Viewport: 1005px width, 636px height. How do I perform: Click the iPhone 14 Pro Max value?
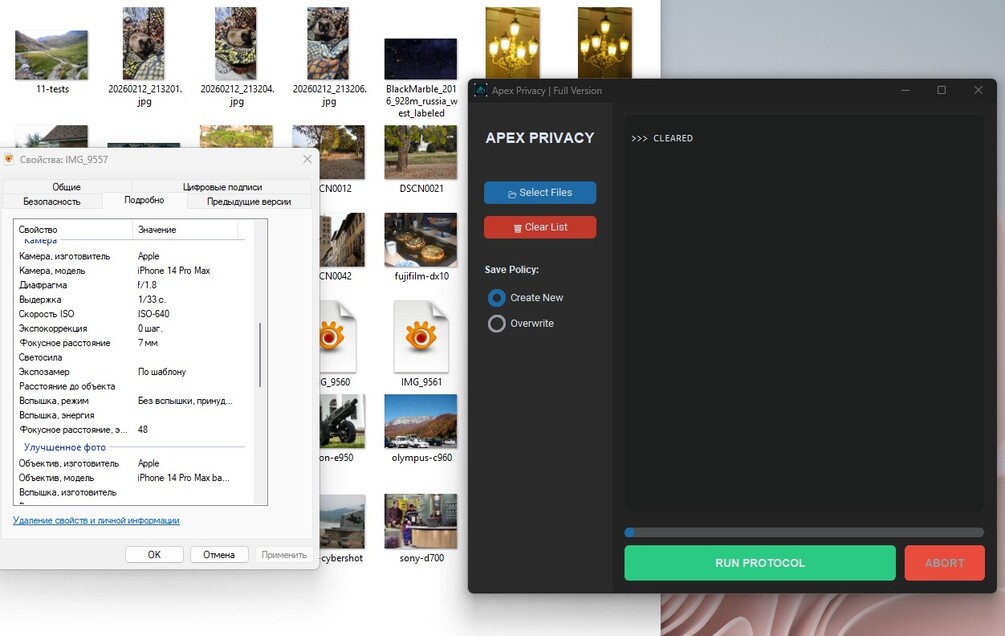tap(174, 271)
